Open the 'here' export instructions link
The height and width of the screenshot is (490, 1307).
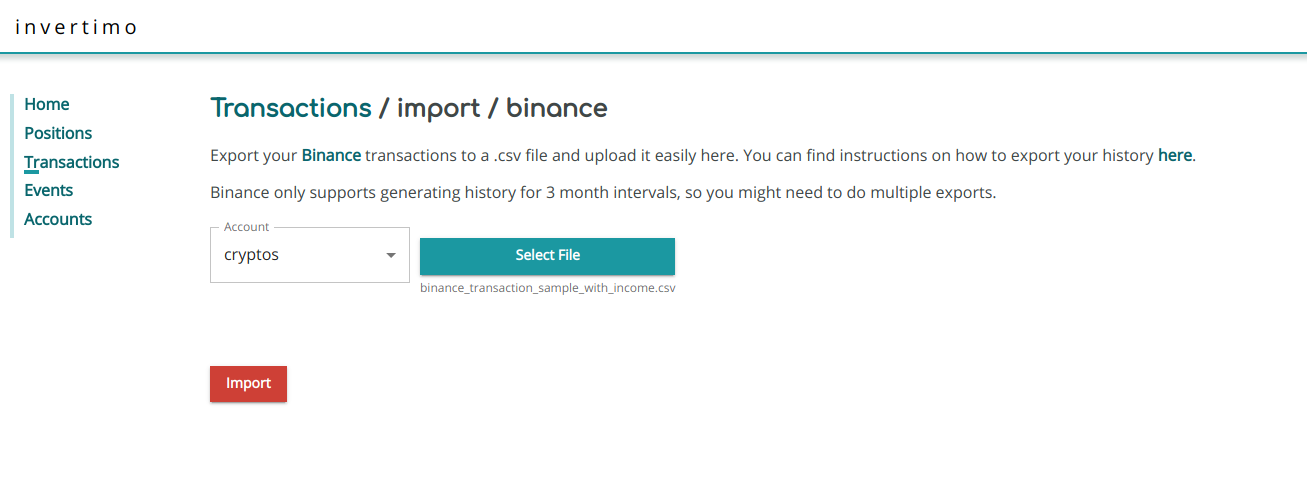click(x=1174, y=156)
